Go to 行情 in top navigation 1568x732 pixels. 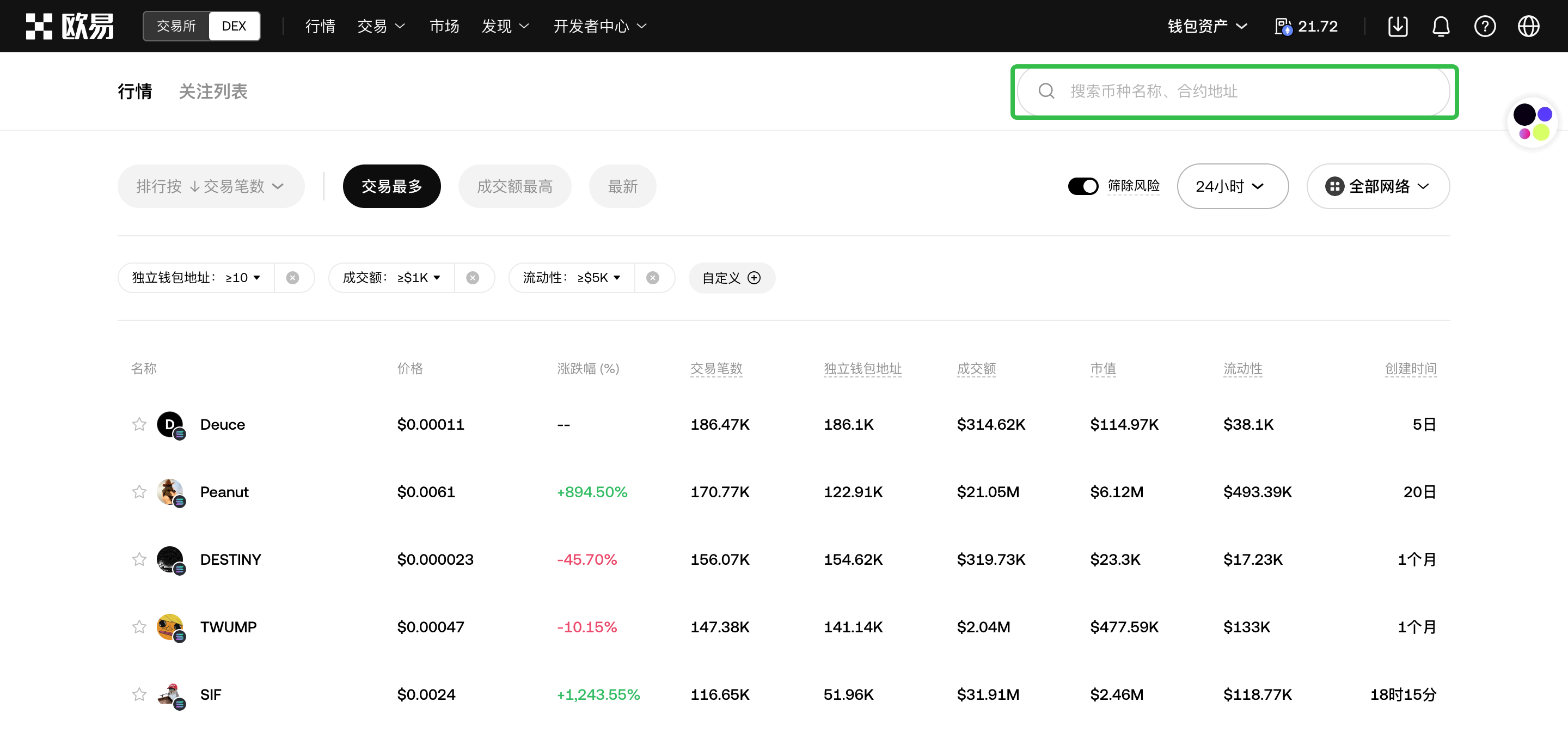320,26
